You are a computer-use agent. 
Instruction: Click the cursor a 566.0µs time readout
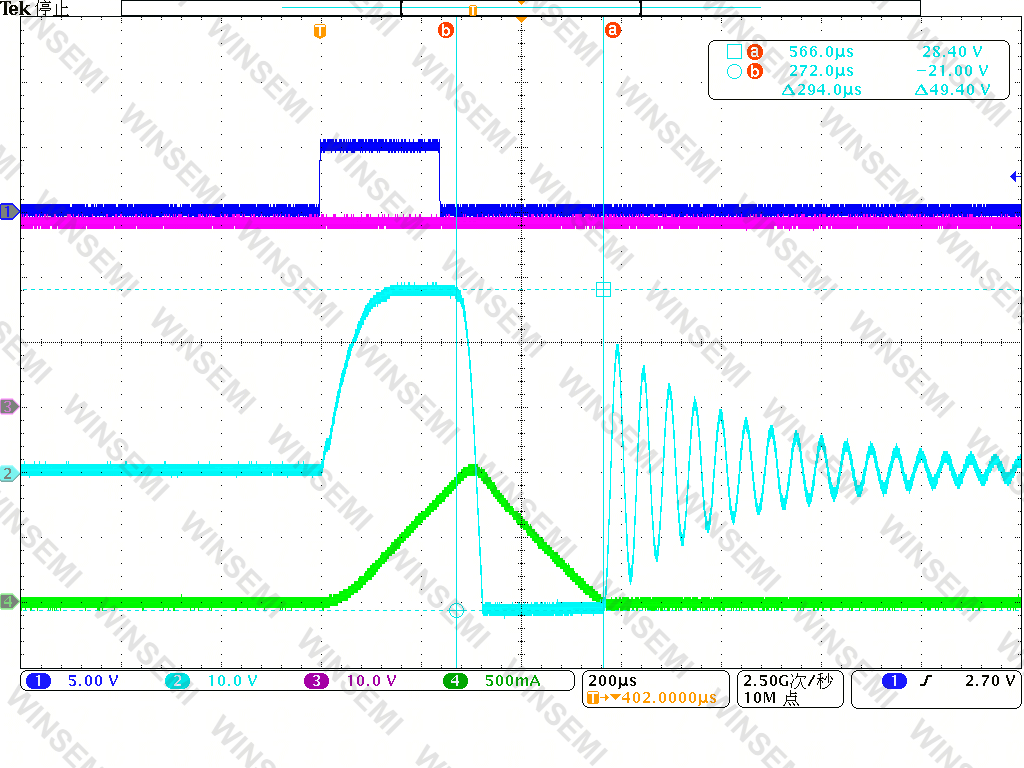coord(821,52)
